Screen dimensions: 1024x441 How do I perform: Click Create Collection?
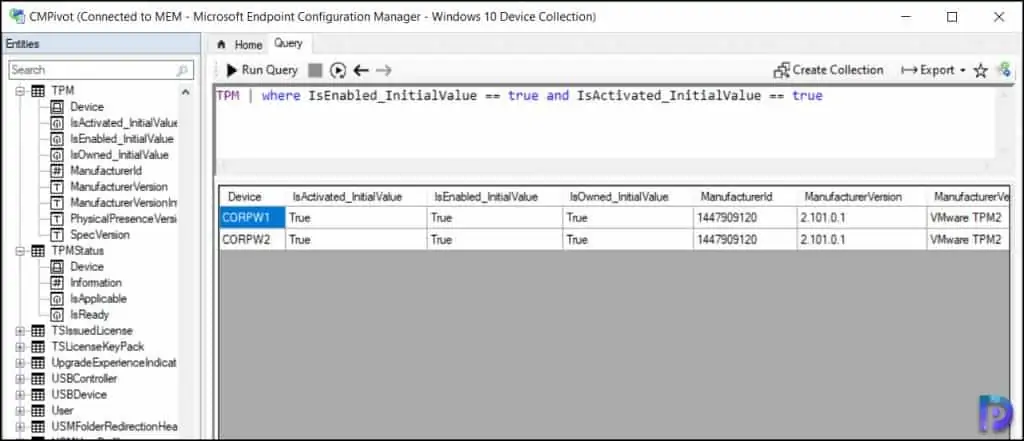point(828,70)
